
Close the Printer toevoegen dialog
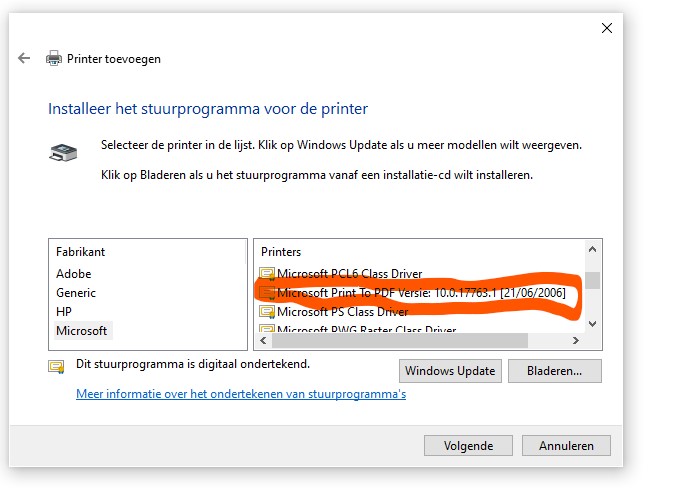pyautogui.click(x=606, y=29)
